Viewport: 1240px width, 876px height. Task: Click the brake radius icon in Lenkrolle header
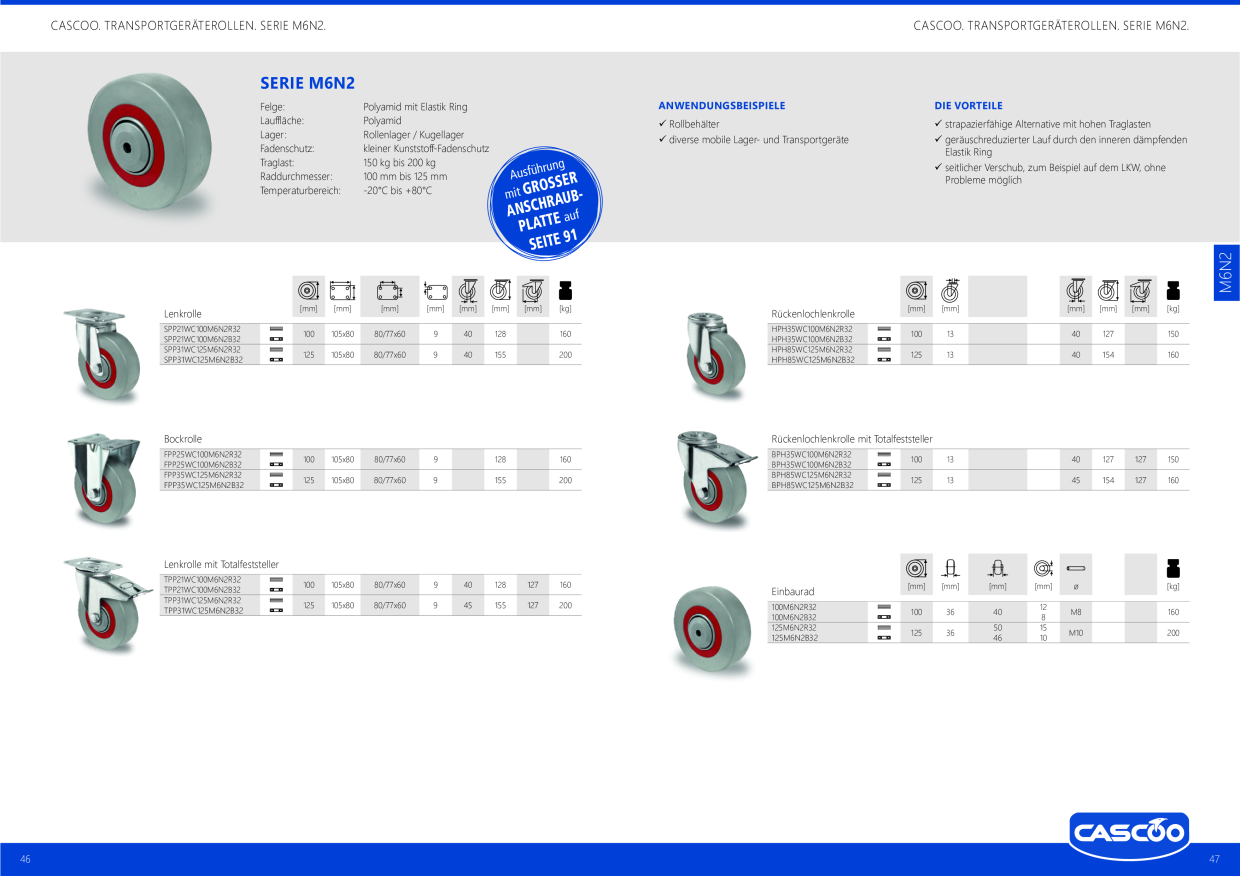click(533, 290)
